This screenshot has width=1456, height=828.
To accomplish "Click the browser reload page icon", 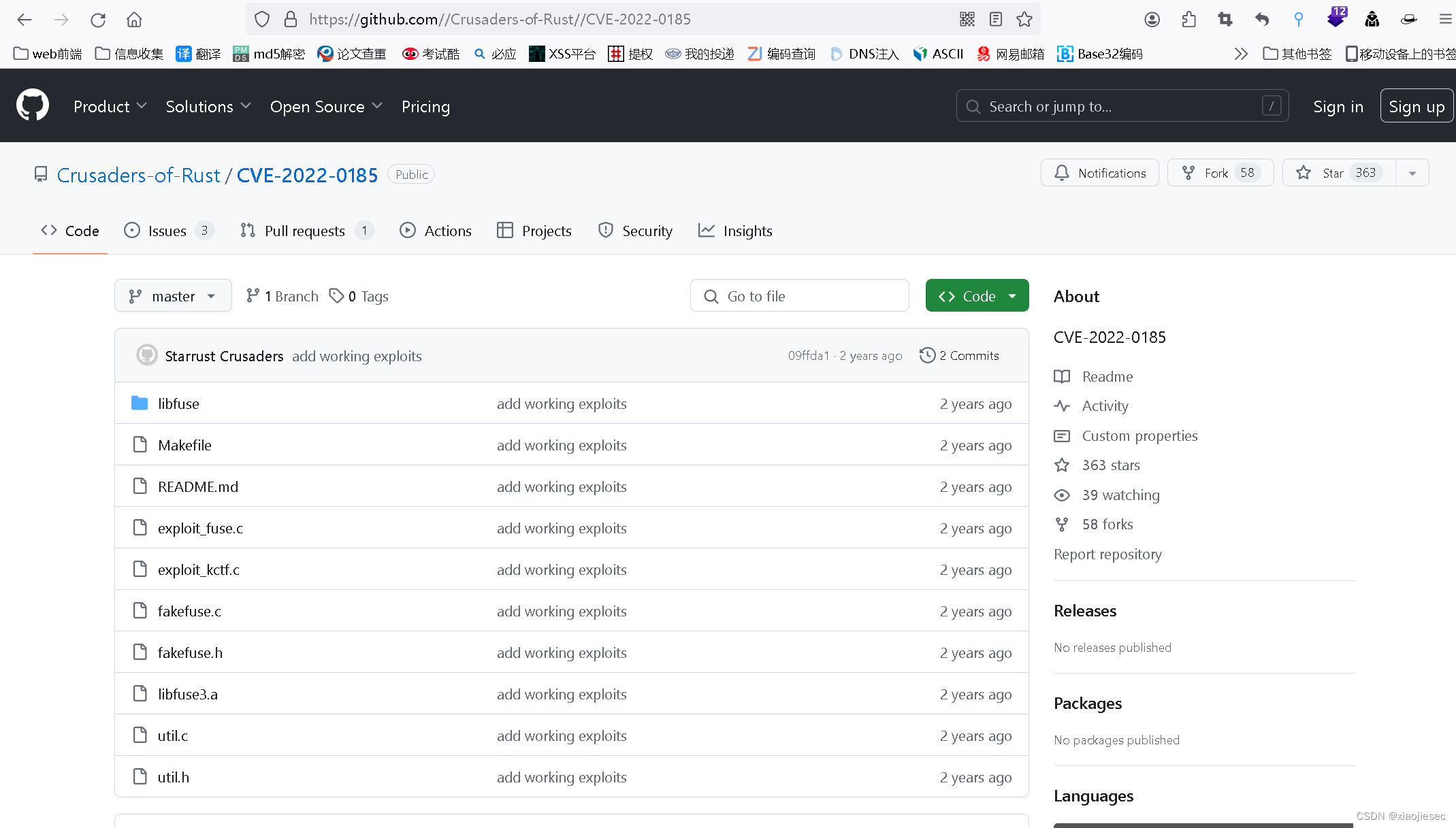I will click(x=98, y=20).
